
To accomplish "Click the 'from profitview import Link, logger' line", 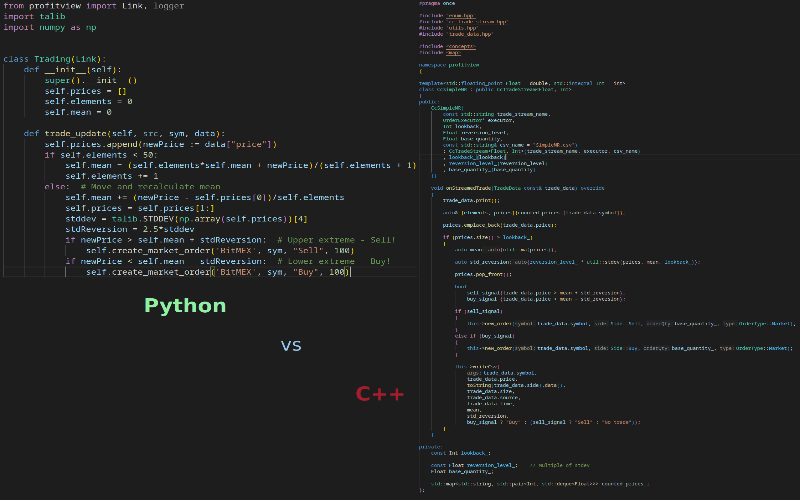I will (x=93, y=6).
